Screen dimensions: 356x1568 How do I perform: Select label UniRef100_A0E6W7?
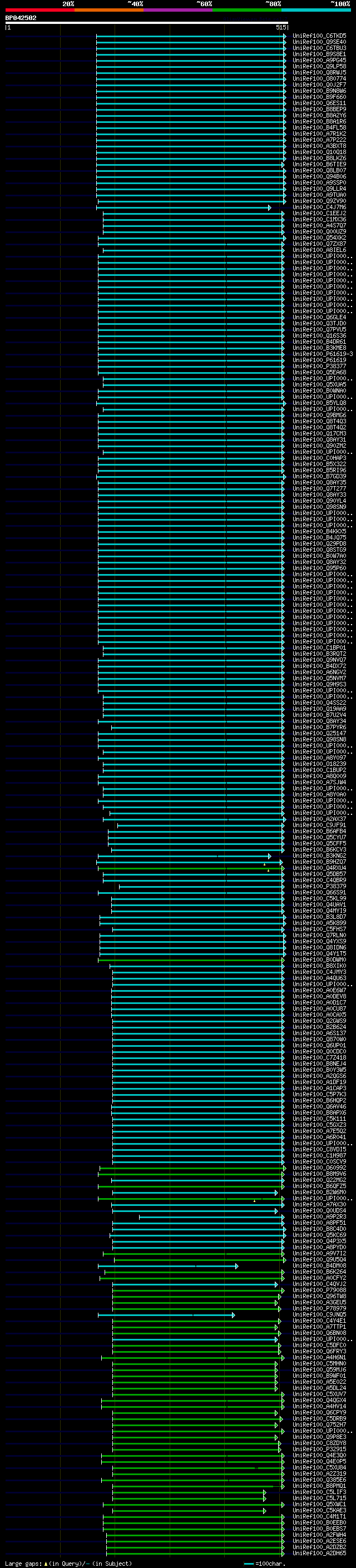(319, 990)
